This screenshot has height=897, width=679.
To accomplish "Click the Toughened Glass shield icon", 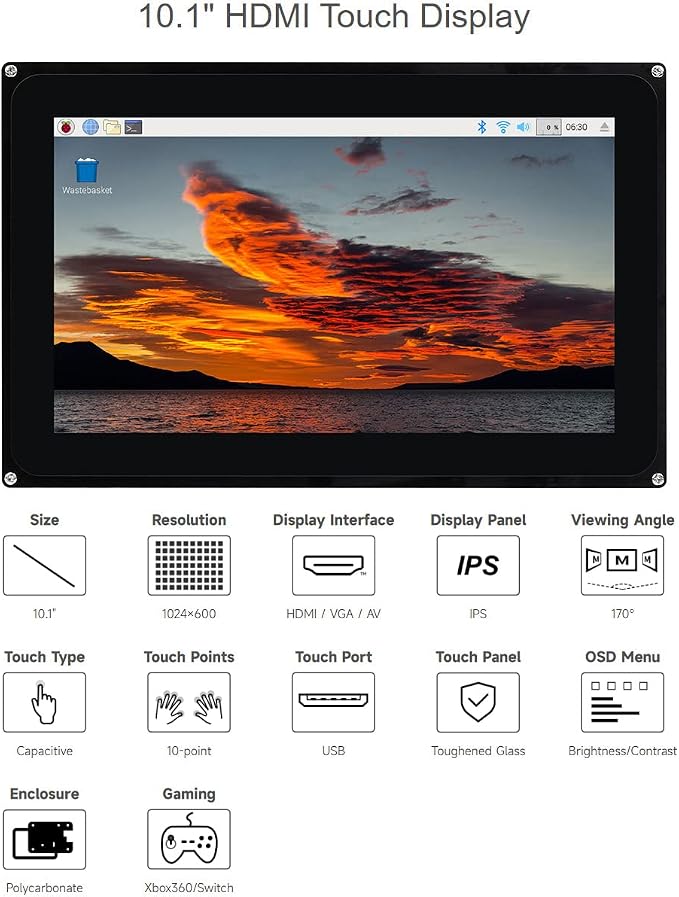I will click(x=478, y=702).
